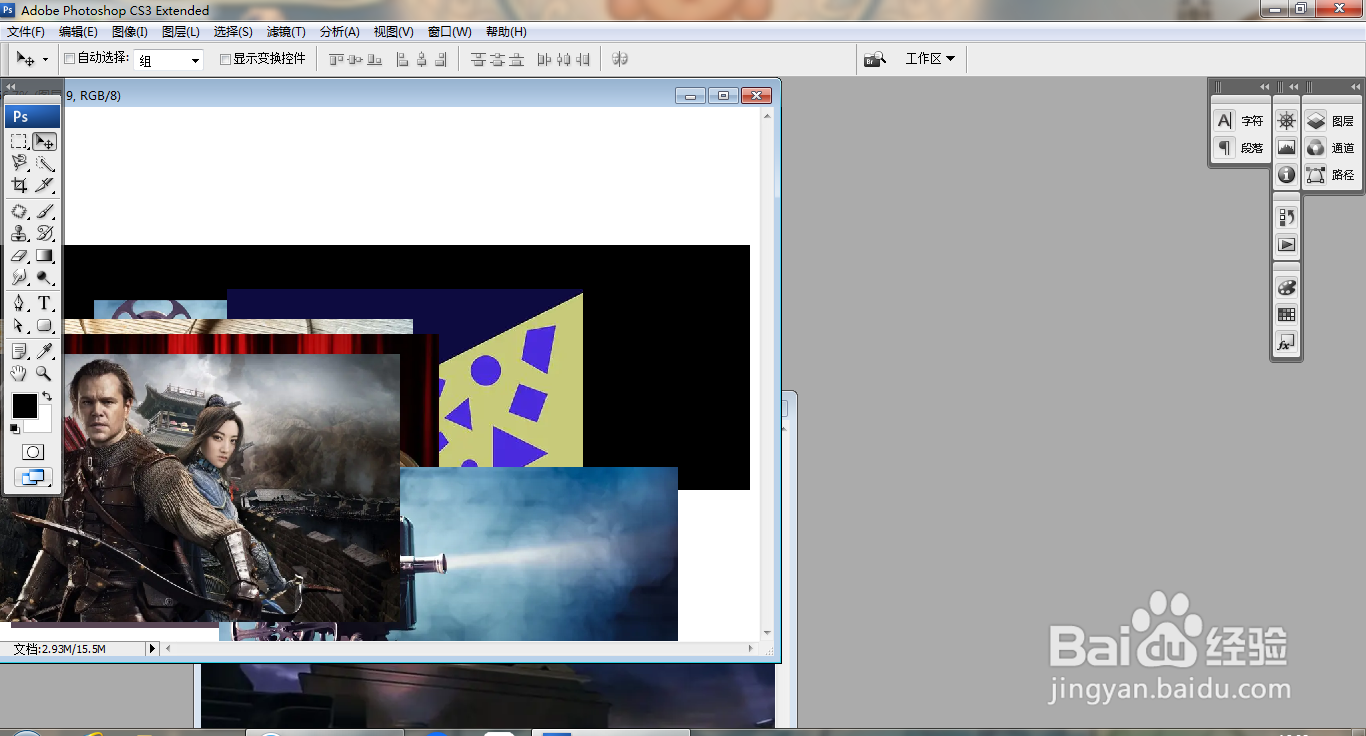Image resolution: width=1366 pixels, height=736 pixels.
Task: Open the 段落 paragraph panel
Action: 1240,148
